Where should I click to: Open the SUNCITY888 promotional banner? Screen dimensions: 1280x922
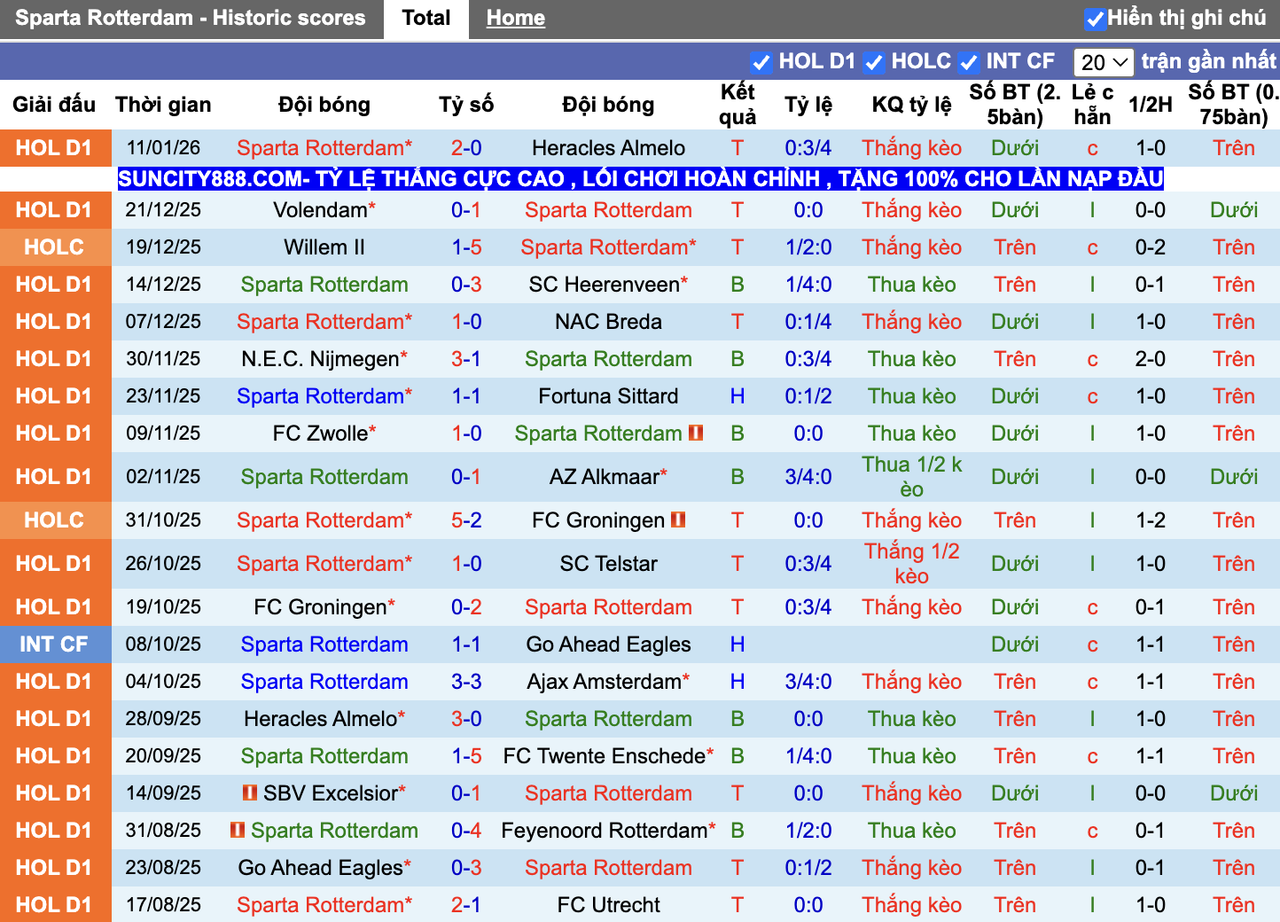coord(640,179)
